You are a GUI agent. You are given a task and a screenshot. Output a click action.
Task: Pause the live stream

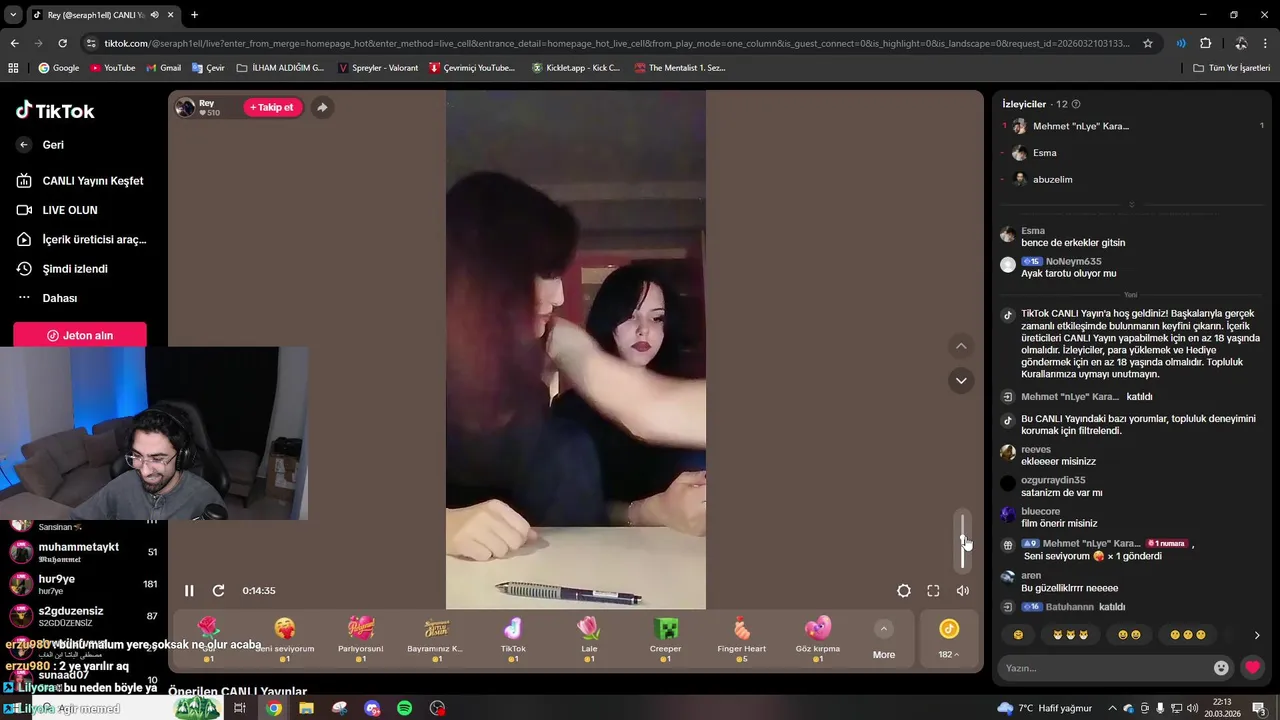[189, 591]
